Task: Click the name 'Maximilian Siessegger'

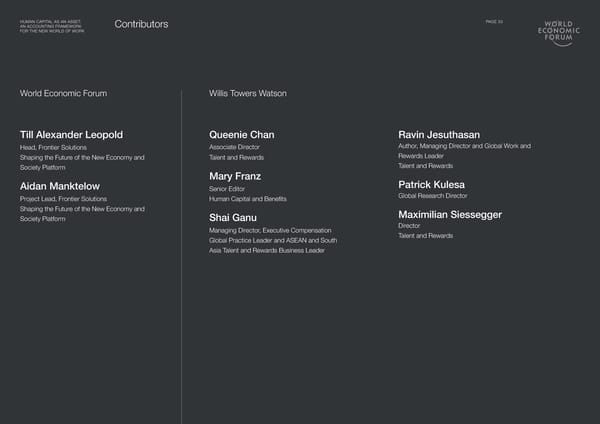Action: point(450,215)
